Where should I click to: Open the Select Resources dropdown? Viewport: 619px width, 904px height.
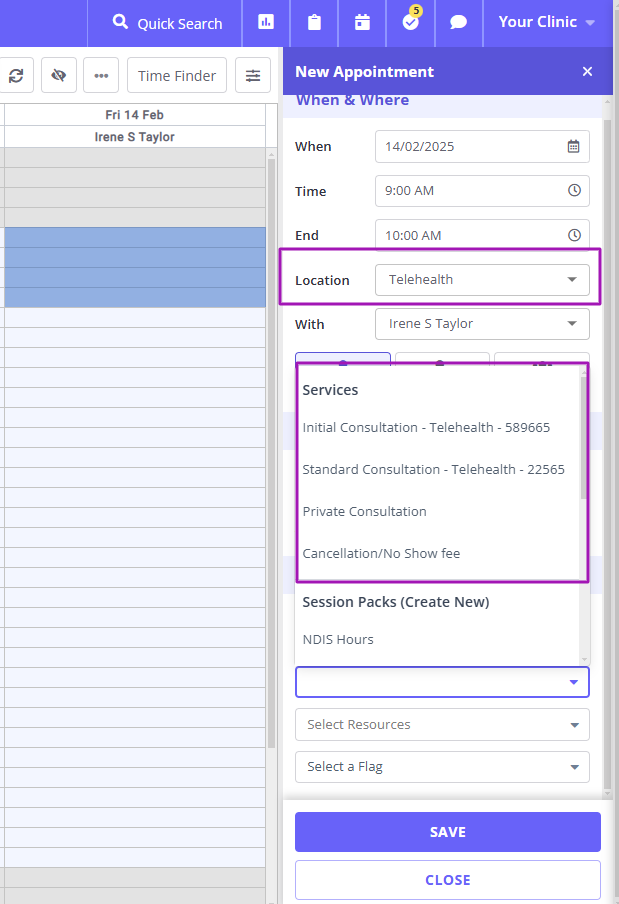click(442, 725)
